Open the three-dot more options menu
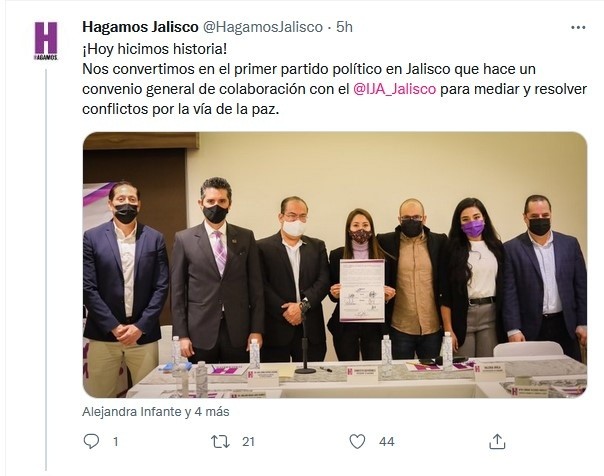This screenshot has height=476, width=604. [x=578, y=27]
